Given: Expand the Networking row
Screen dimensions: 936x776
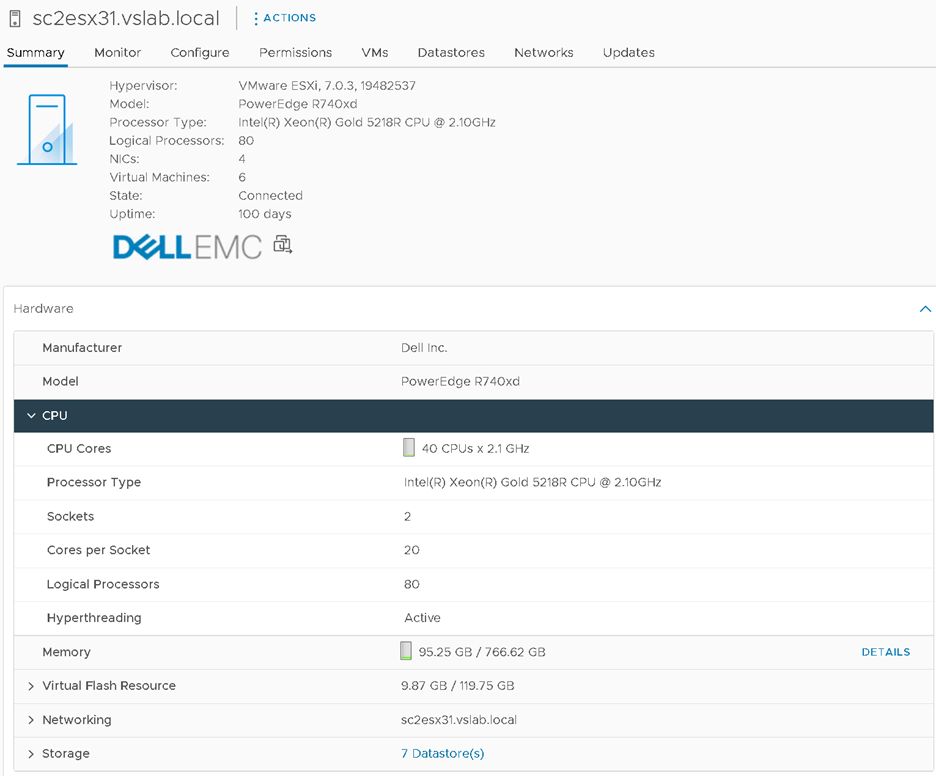Looking at the screenshot, I should (32, 720).
